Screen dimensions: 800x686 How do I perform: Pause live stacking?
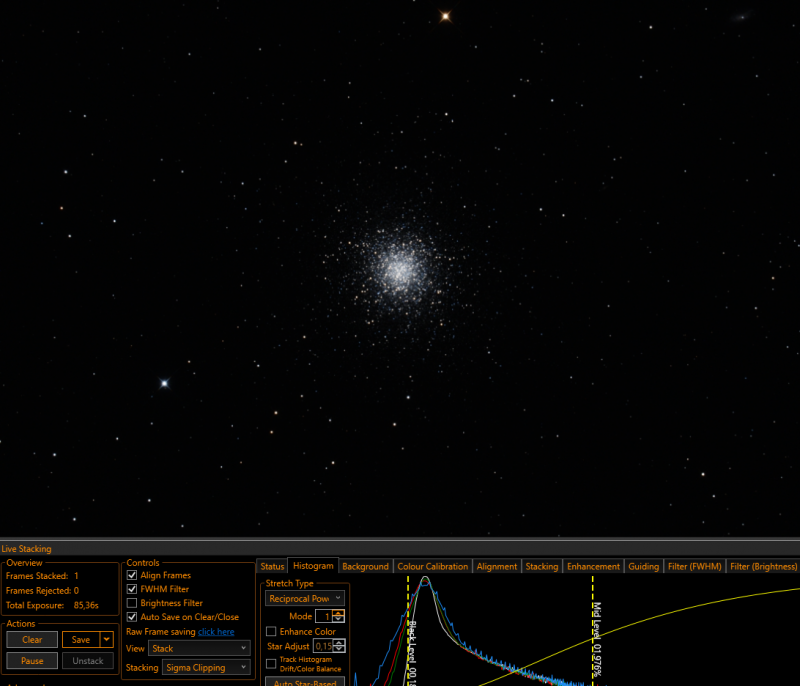click(32, 661)
